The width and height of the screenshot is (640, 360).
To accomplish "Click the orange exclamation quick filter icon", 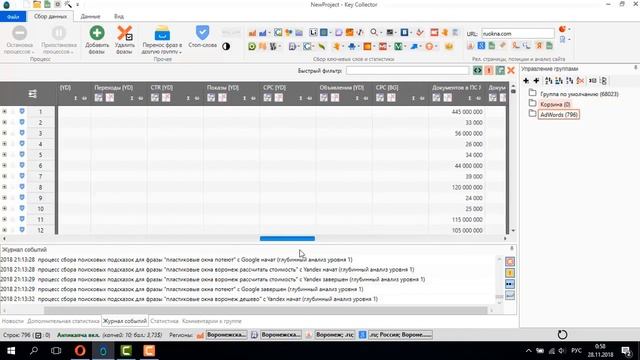I will [x=489, y=71].
